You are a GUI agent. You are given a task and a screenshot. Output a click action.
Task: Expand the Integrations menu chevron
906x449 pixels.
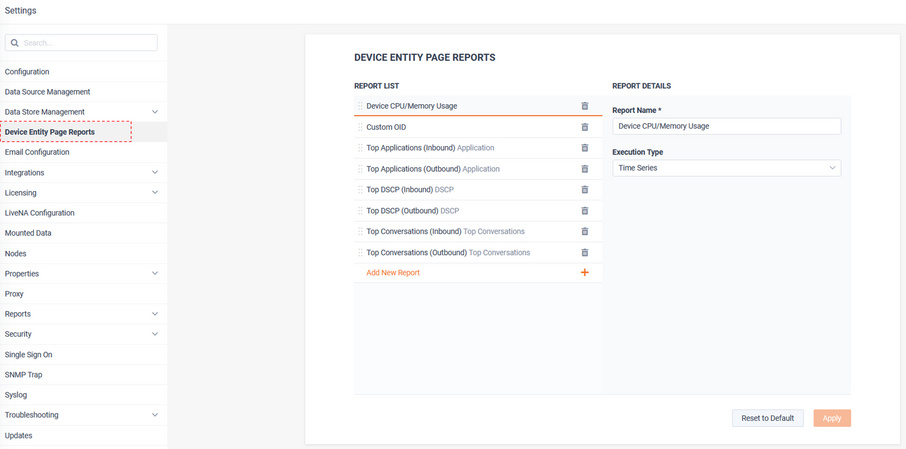click(x=154, y=173)
